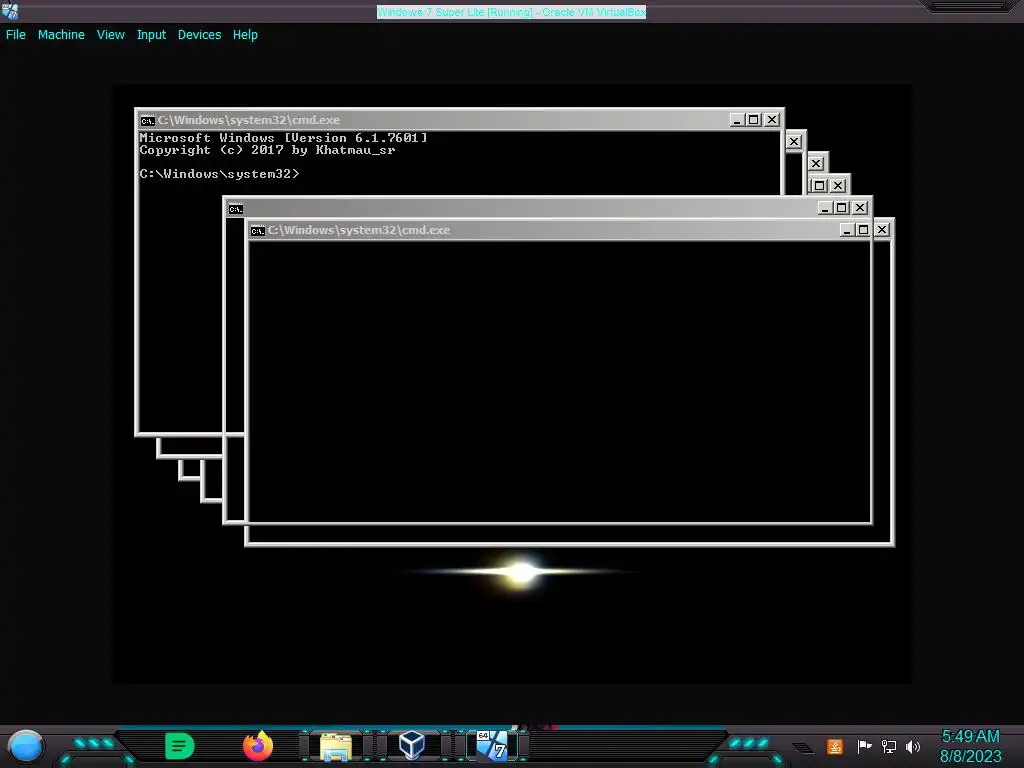Open system menu icon of untitled middle cmd window

236,209
